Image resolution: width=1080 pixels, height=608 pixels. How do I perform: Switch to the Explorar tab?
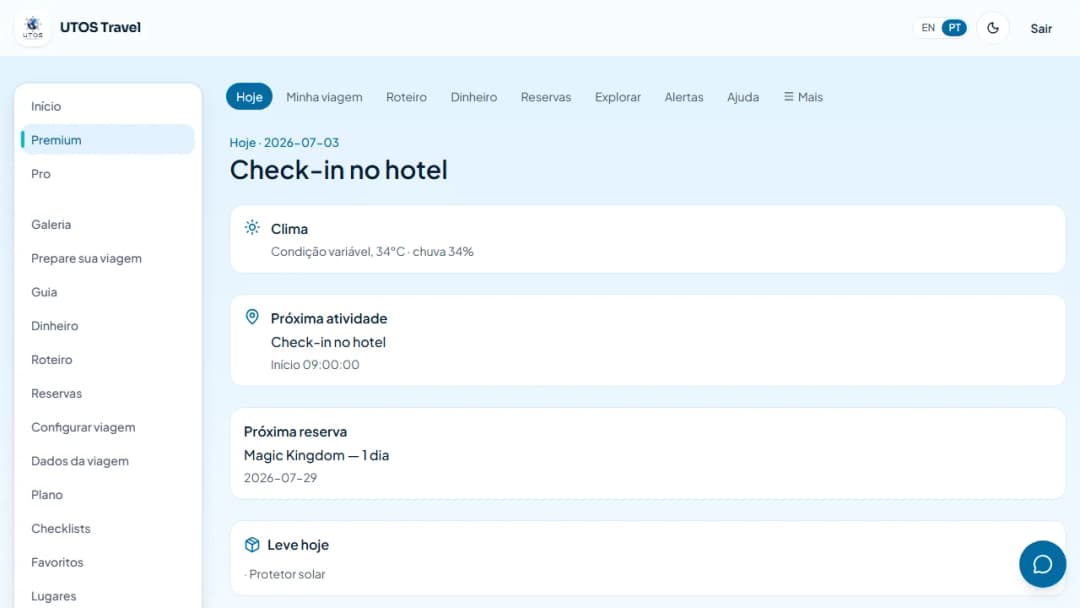[618, 97]
